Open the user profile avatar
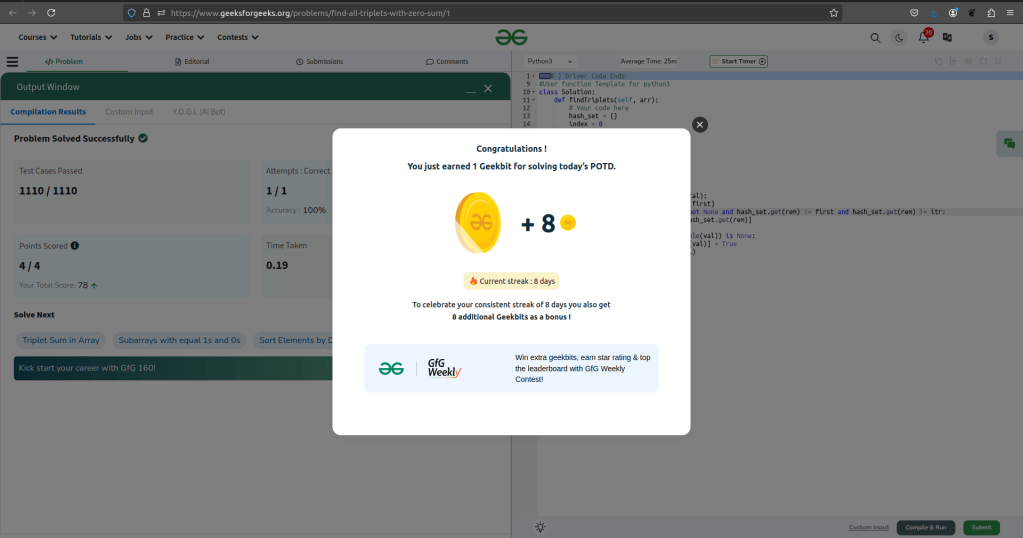The width and height of the screenshot is (1023, 538). [x=990, y=38]
